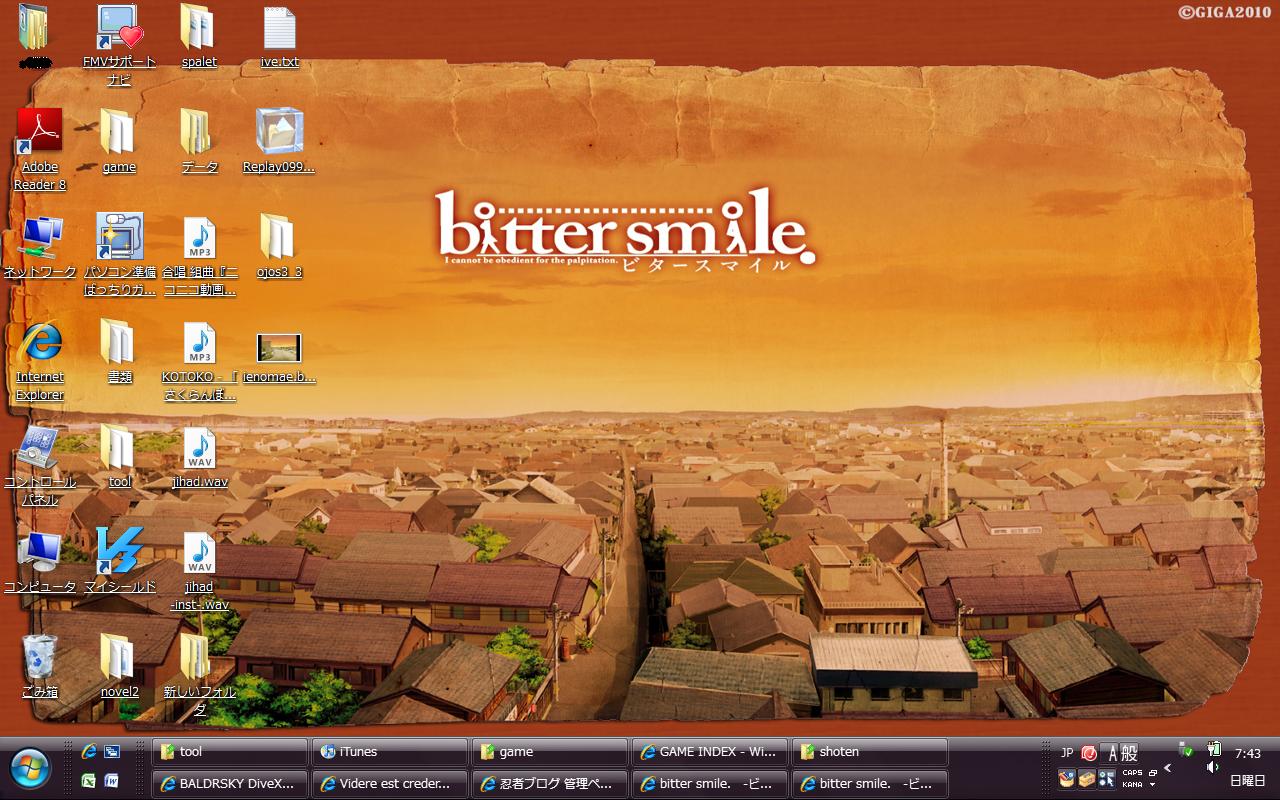Toggle the CAPS lock indicator

[1132, 773]
